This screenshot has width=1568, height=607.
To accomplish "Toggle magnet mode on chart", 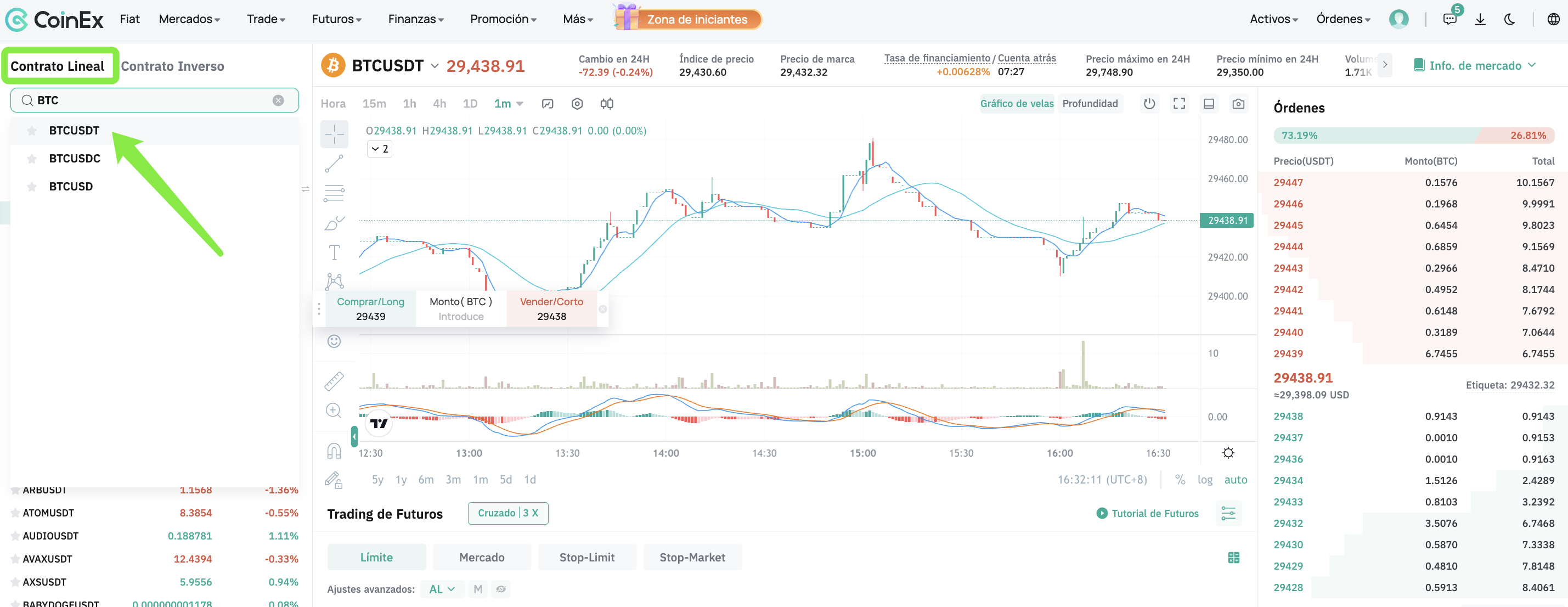I will click(x=334, y=451).
